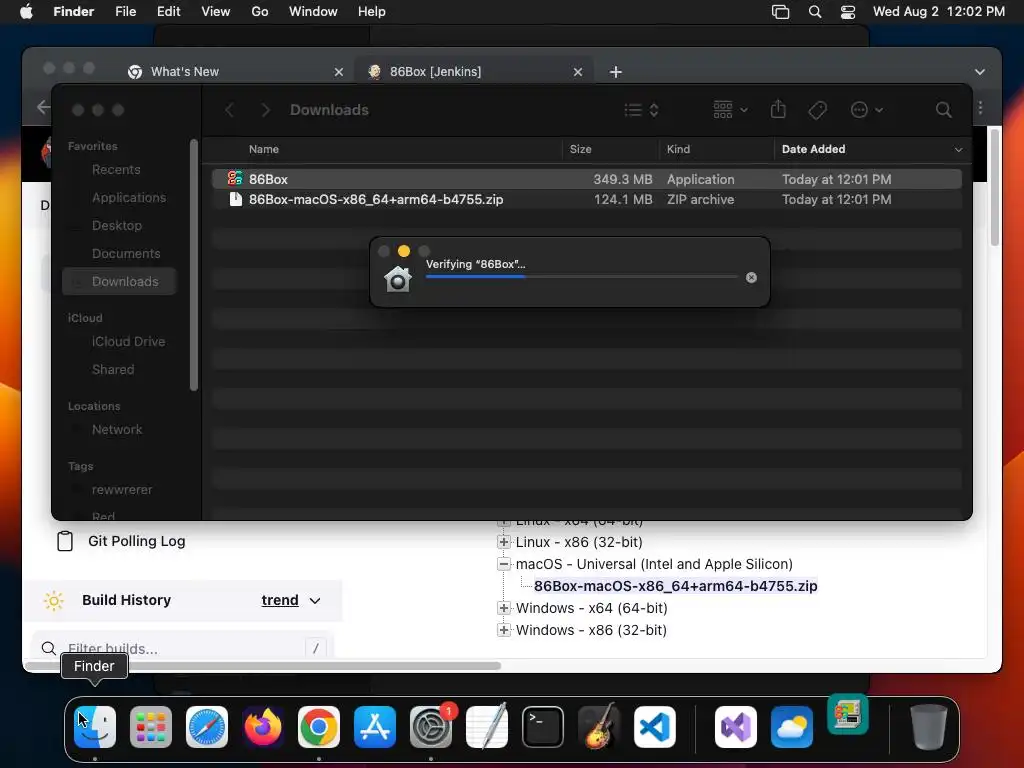Select the 86Box application row
1024x768 pixels.
[586, 179]
